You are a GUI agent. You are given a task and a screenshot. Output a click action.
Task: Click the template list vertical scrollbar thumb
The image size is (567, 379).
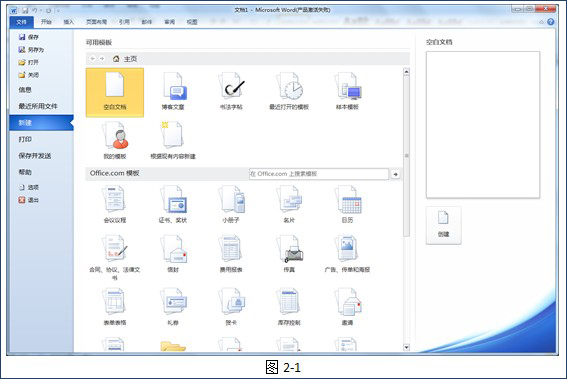point(406,156)
